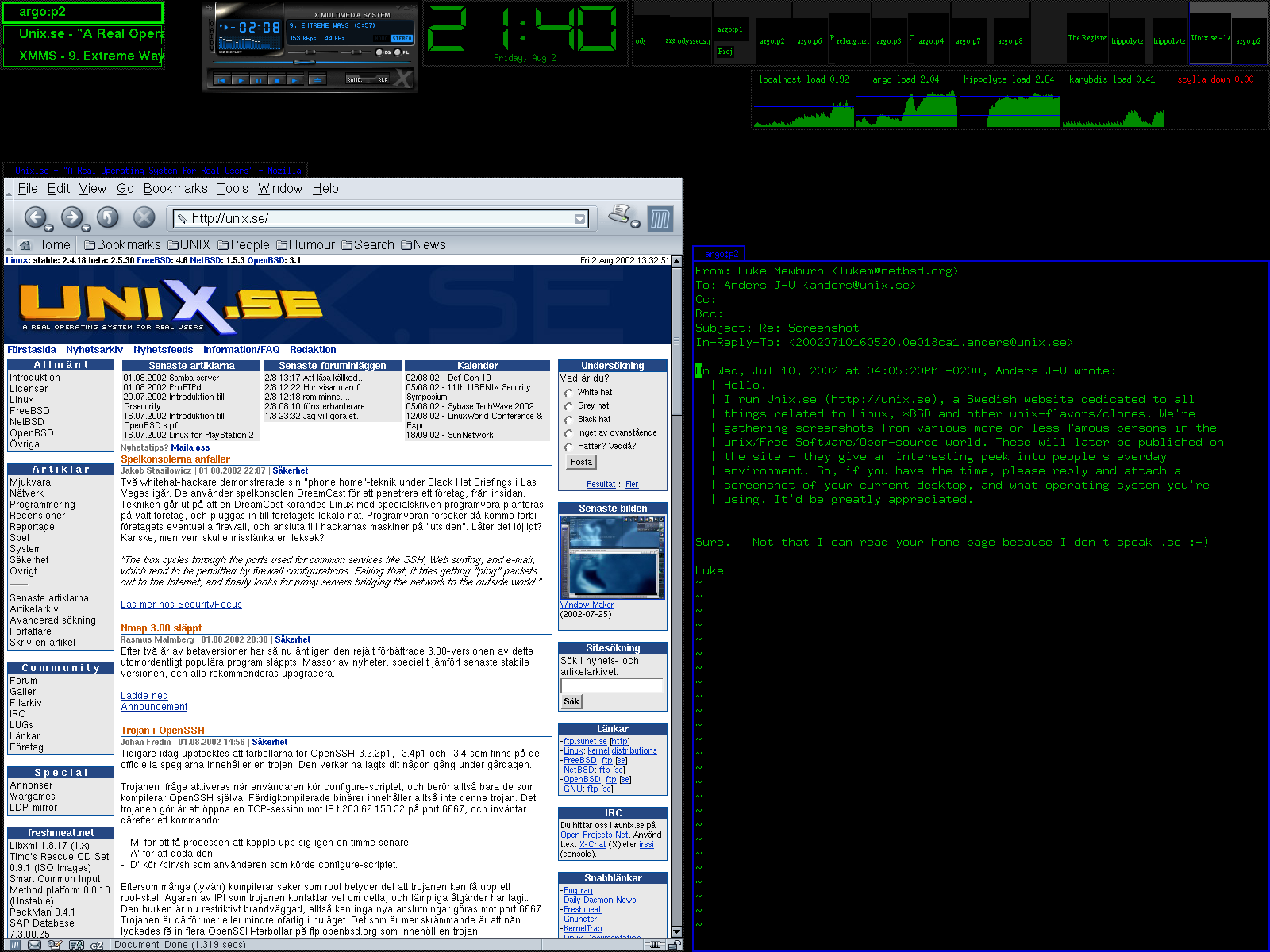
Task: Go back in Mozilla browser
Action: pyautogui.click(x=35, y=217)
